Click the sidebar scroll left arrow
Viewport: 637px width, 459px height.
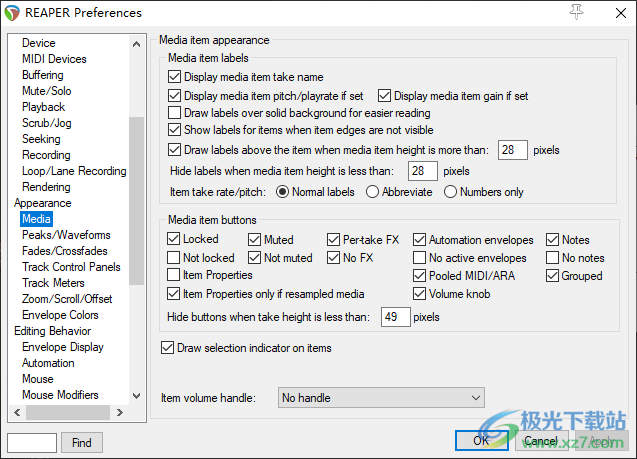point(15,412)
